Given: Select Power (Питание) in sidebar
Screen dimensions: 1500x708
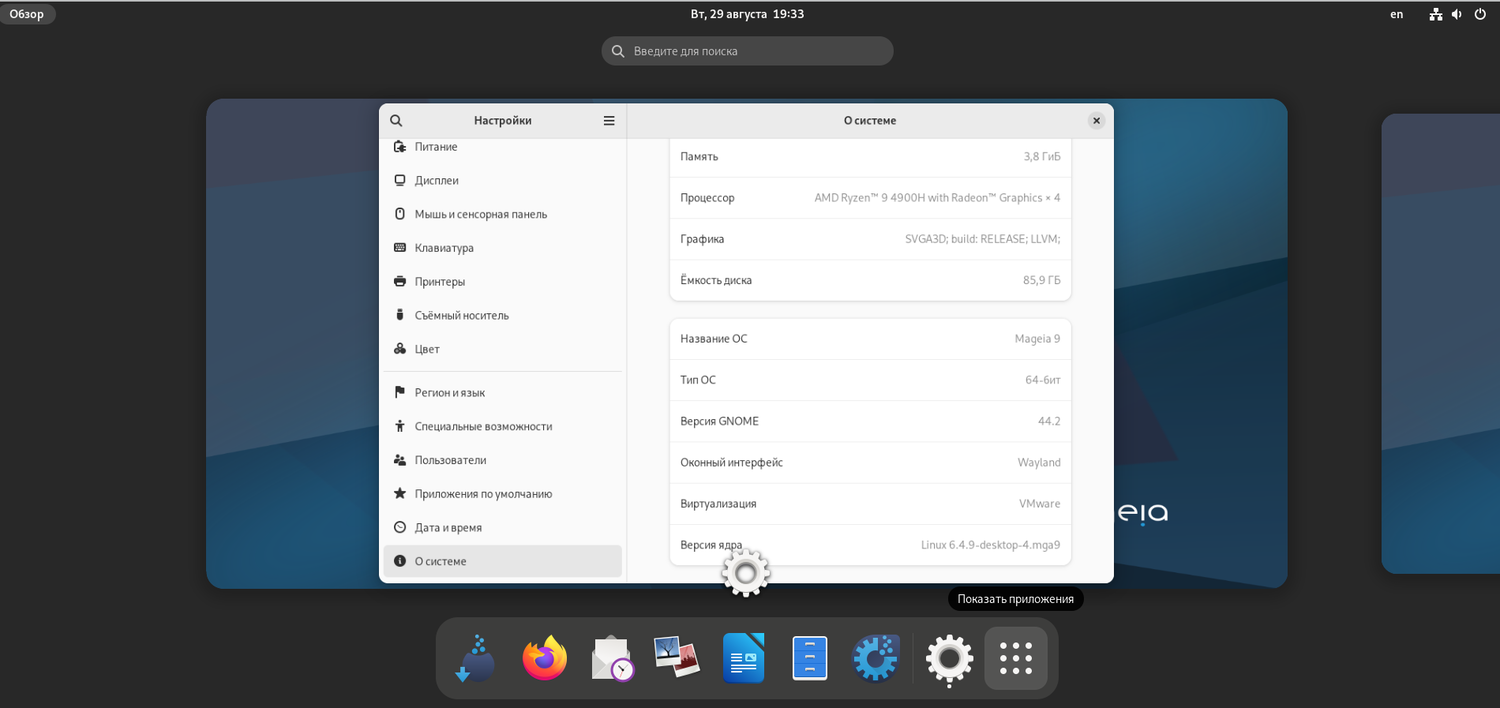Looking at the screenshot, I should pyautogui.click(x=503, y=147).
